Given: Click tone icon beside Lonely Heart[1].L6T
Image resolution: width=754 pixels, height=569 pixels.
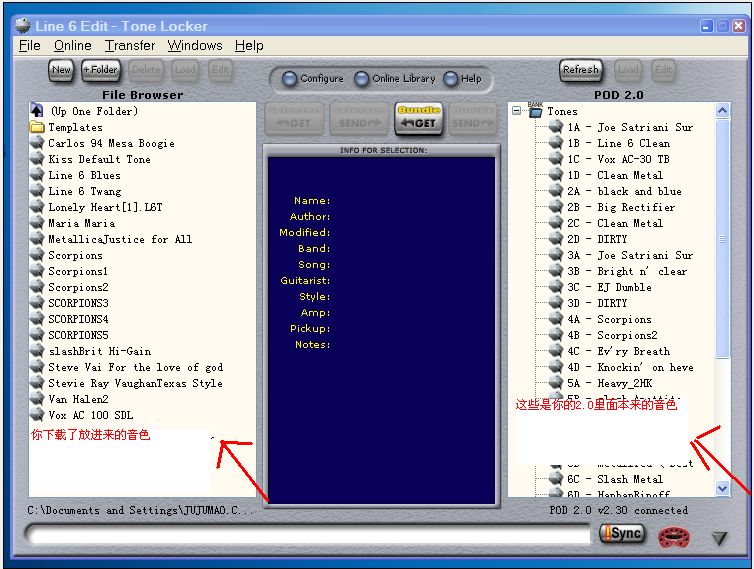Looking at the screenshot, I should (x=37, y=207).
